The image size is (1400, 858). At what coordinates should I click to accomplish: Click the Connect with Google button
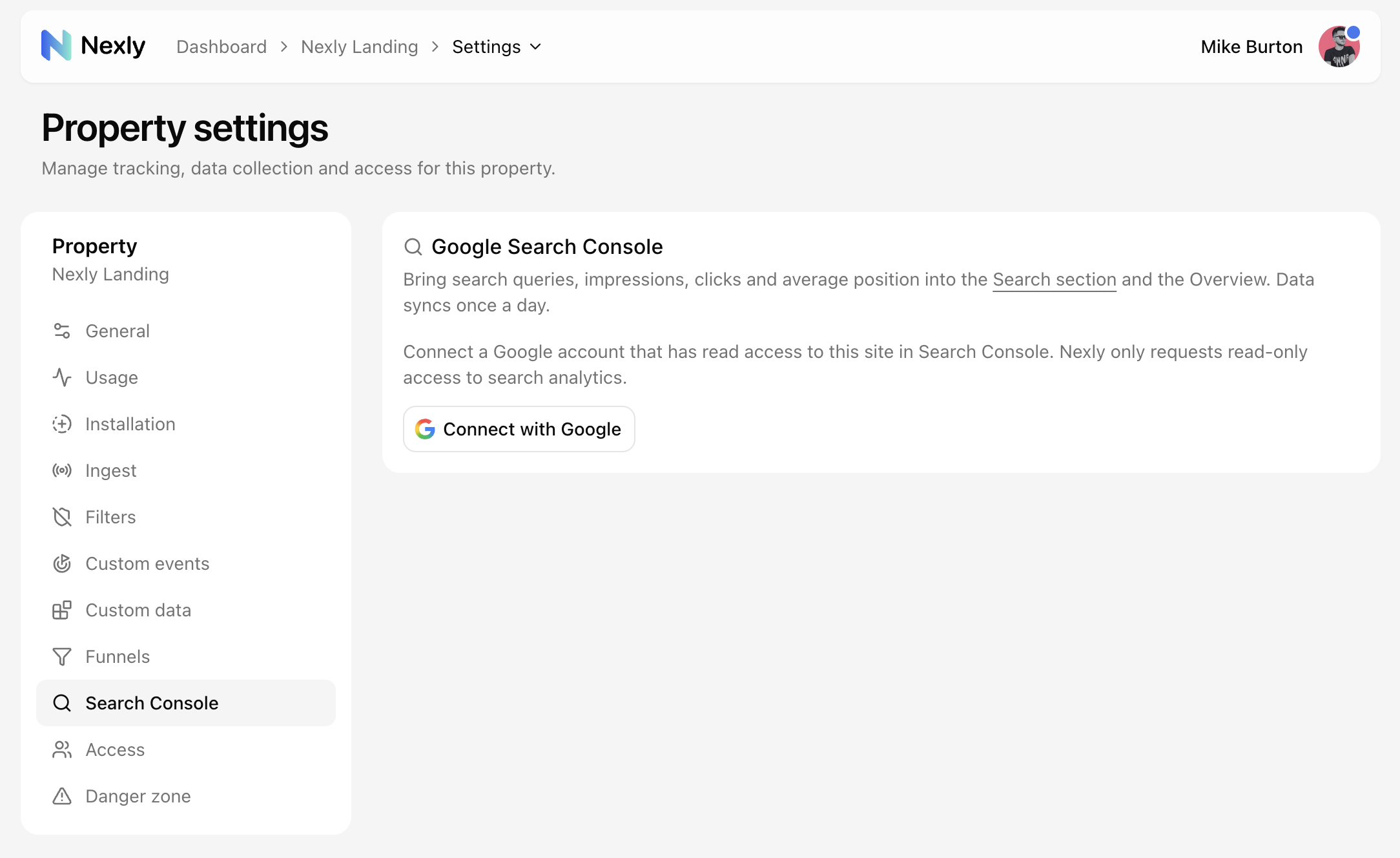point(519,429)
